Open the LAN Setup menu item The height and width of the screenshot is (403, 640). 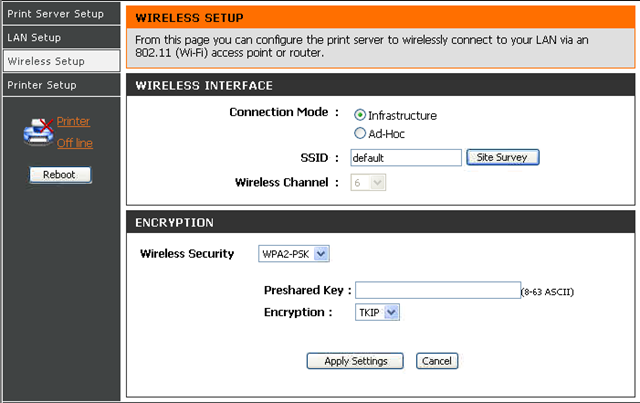pyautogui.click(x=62, y=38)
